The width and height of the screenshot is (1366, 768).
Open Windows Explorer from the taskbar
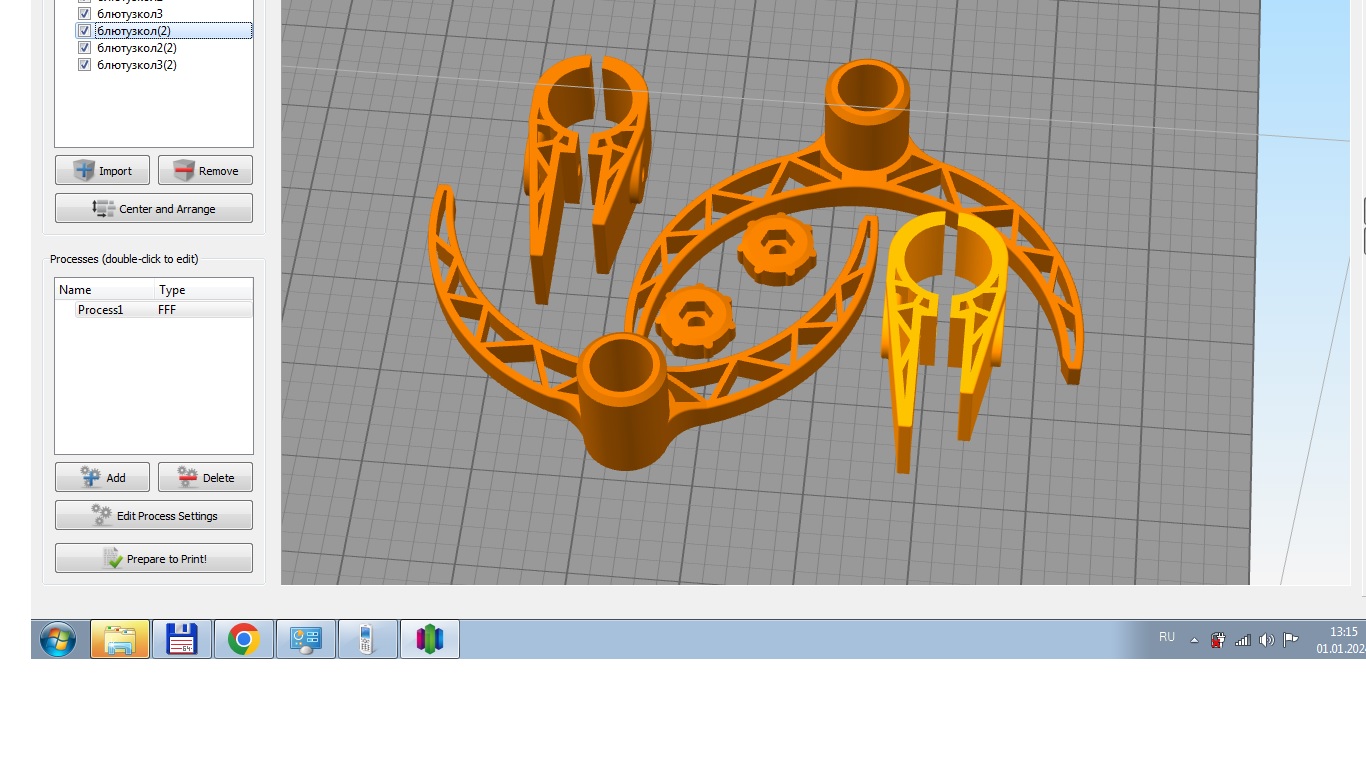click(120, 639)
